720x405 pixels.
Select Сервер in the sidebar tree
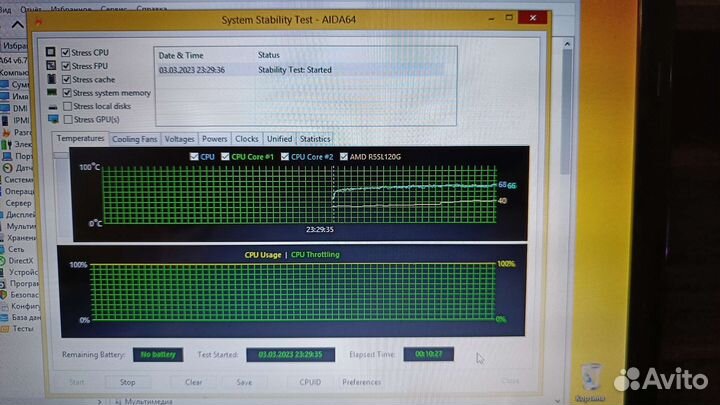click(x=18, y=203)
